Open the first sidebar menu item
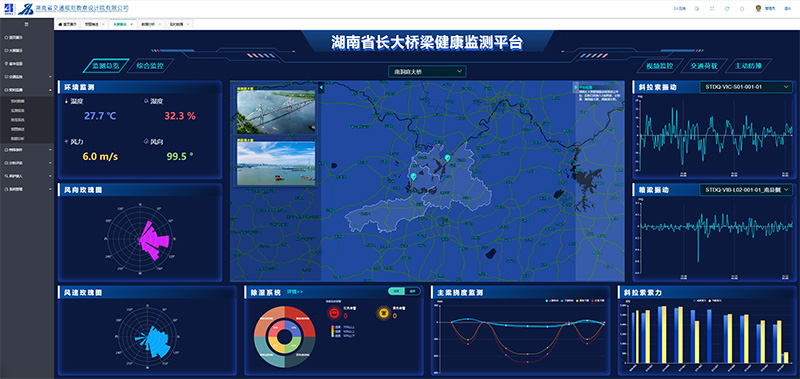 (x=27, y=37)
